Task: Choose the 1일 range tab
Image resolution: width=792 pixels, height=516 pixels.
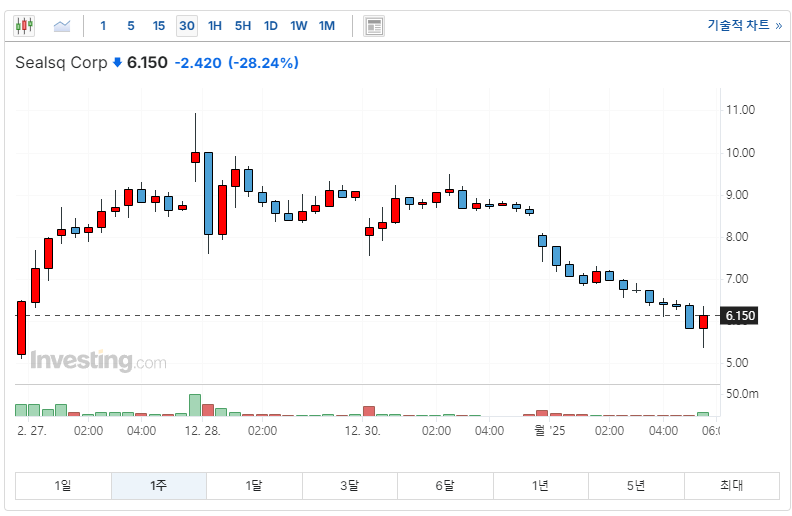Action: coord(63,486)
